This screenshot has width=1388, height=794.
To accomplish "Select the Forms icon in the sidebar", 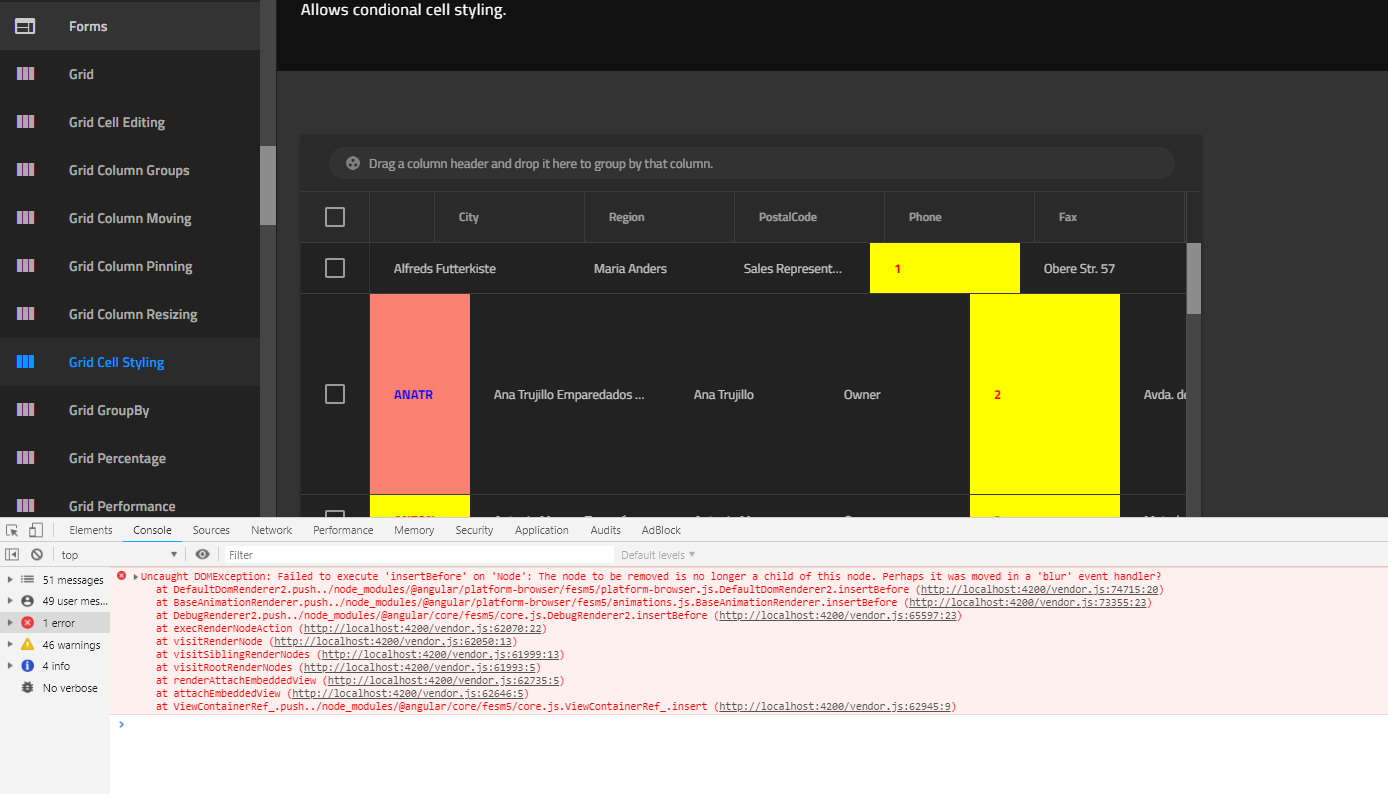I will 25,25.
